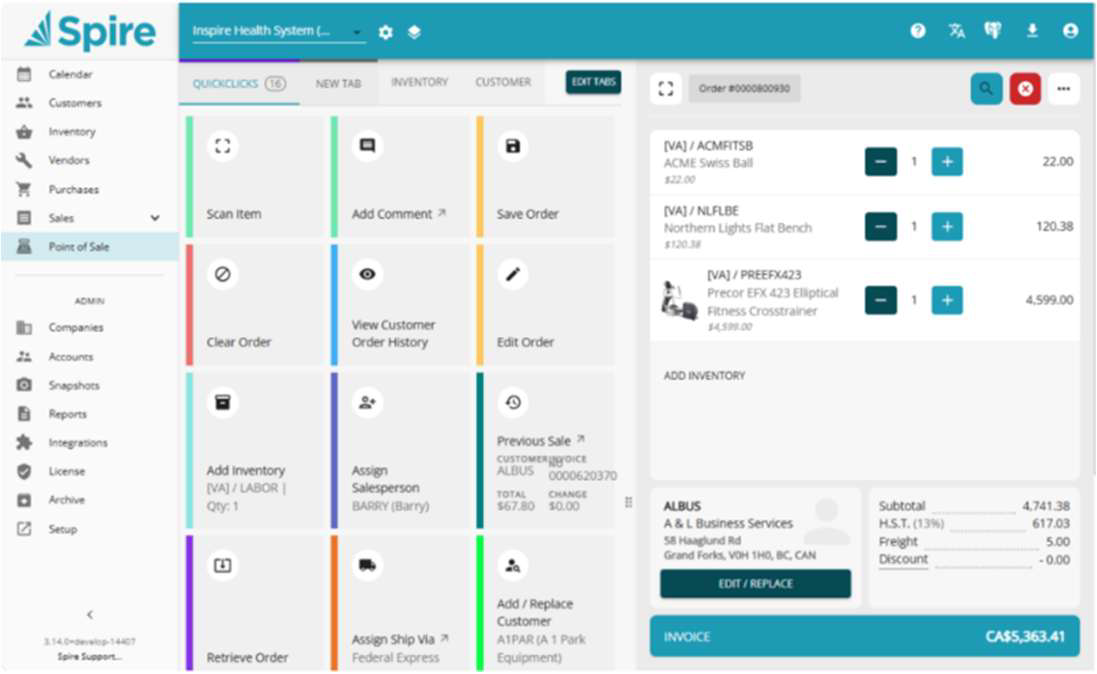Image resolution: width=1097 pixels, height=674 pixels.
Task: Click the Discount label in totals
Action: tap(903, 559)
